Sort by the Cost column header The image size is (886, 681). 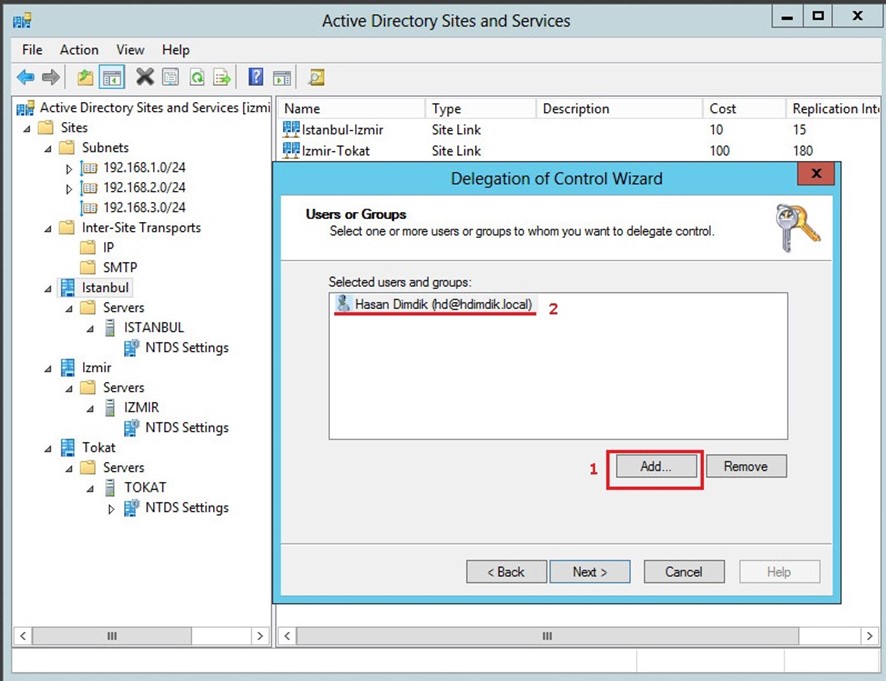click(x=744, y=109)
